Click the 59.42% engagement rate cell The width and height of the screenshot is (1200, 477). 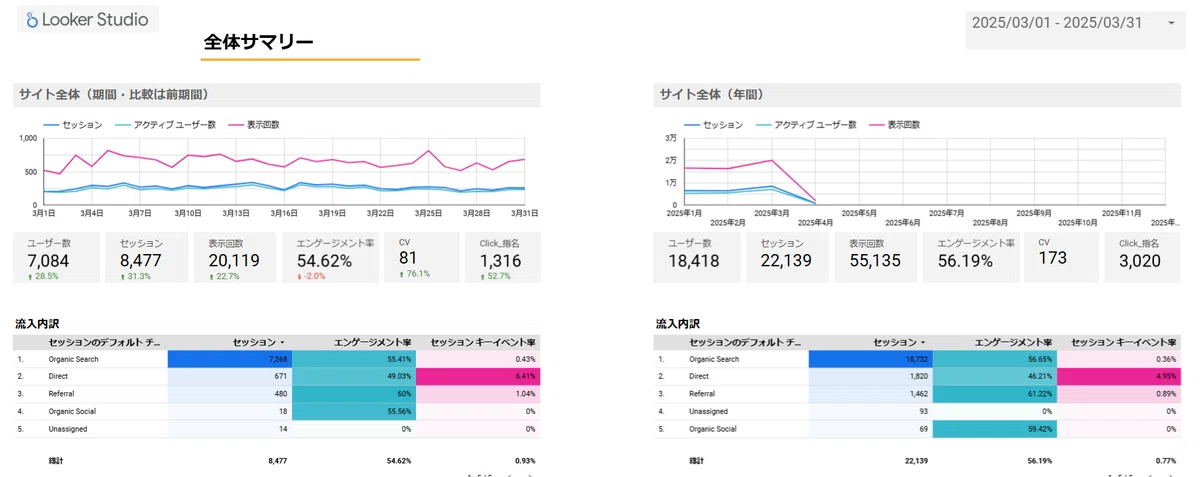[994, 429]
